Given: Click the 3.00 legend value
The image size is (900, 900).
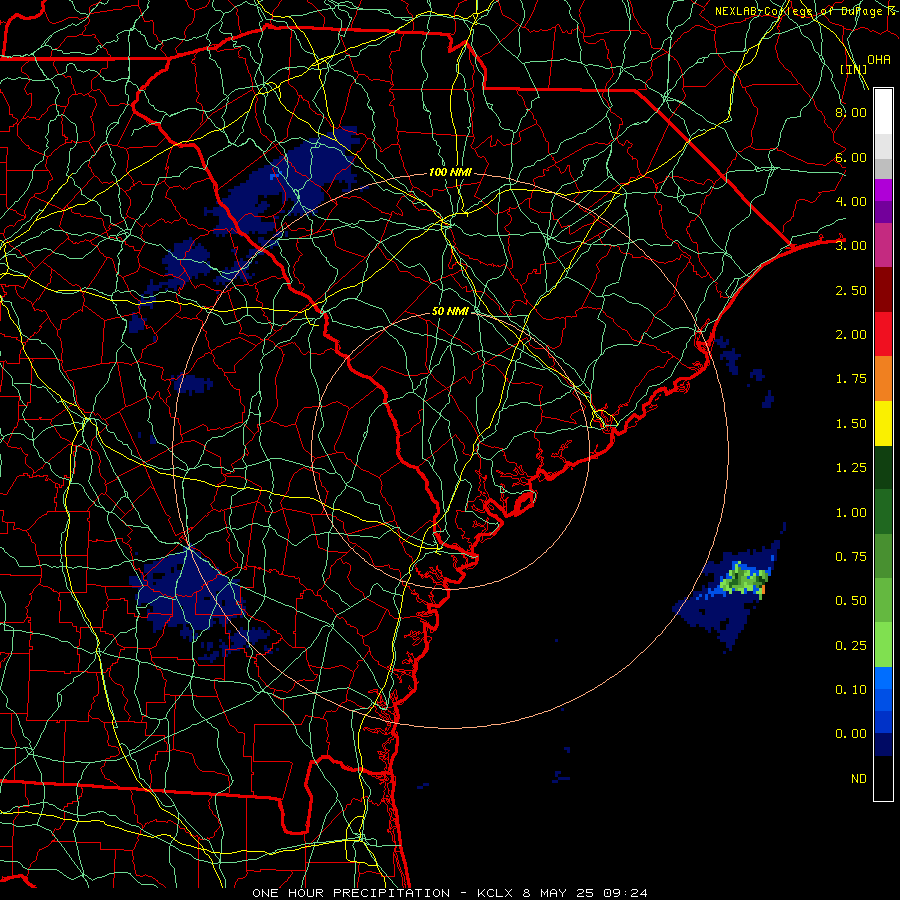Looking at the screenshot, I should [851, 246].
